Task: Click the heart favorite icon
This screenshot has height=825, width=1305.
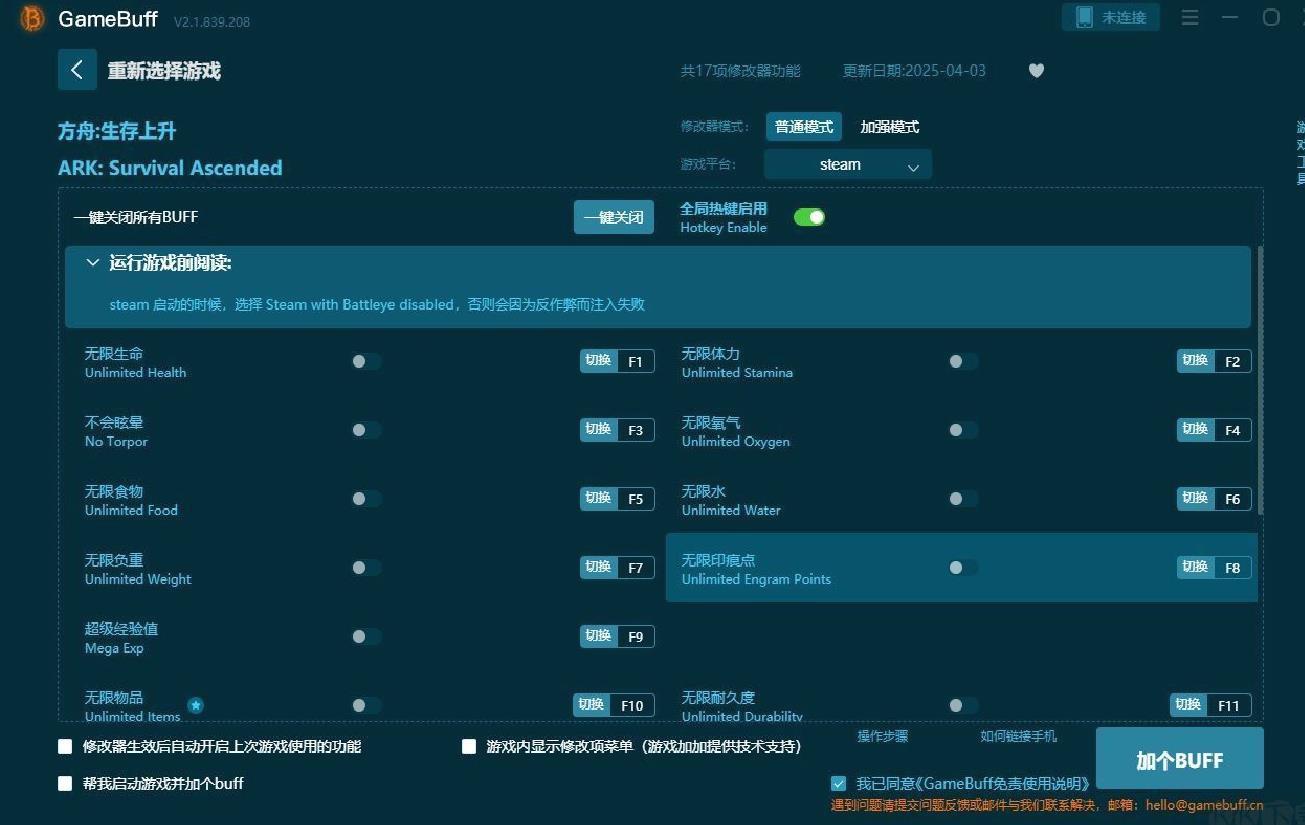Action: [1036, 70]
